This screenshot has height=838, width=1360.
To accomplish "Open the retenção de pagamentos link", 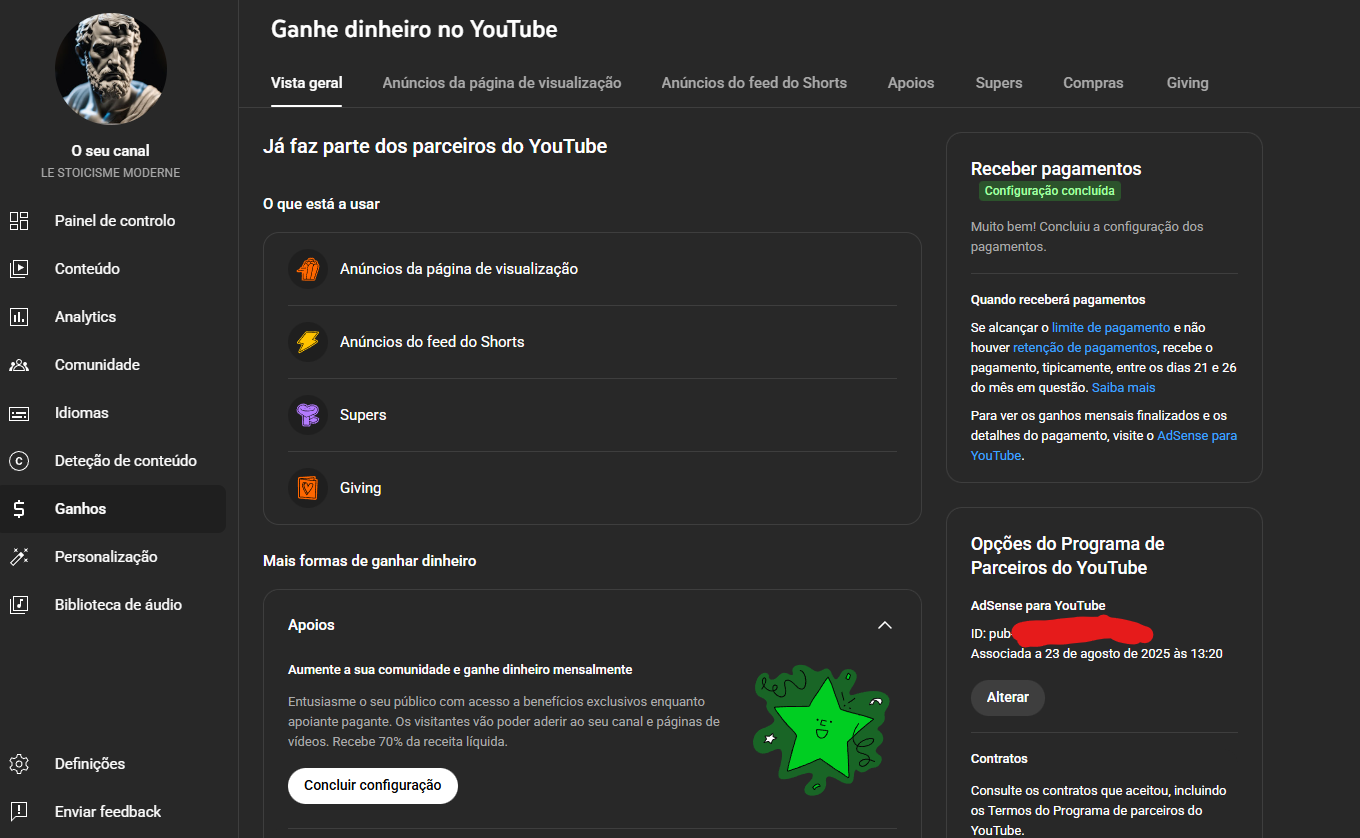I will coord(1084,347).
